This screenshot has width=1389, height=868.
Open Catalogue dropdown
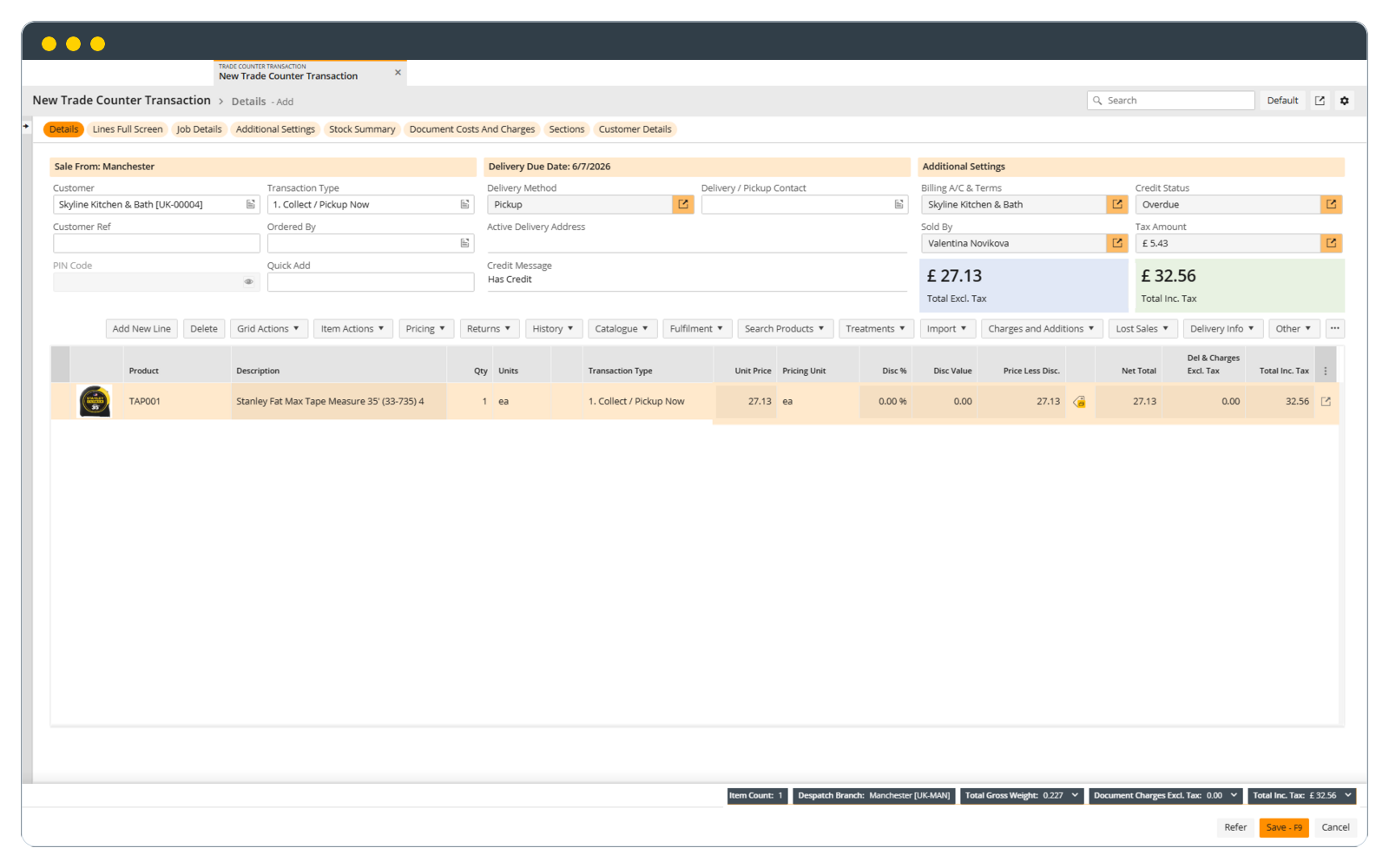(x=622, y=329)
